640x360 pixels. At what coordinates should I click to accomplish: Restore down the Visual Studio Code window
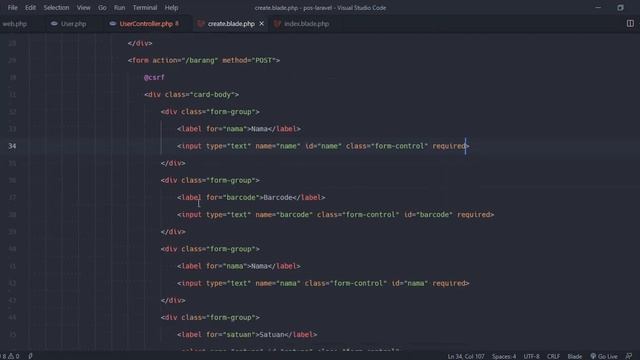pos(620,7)
